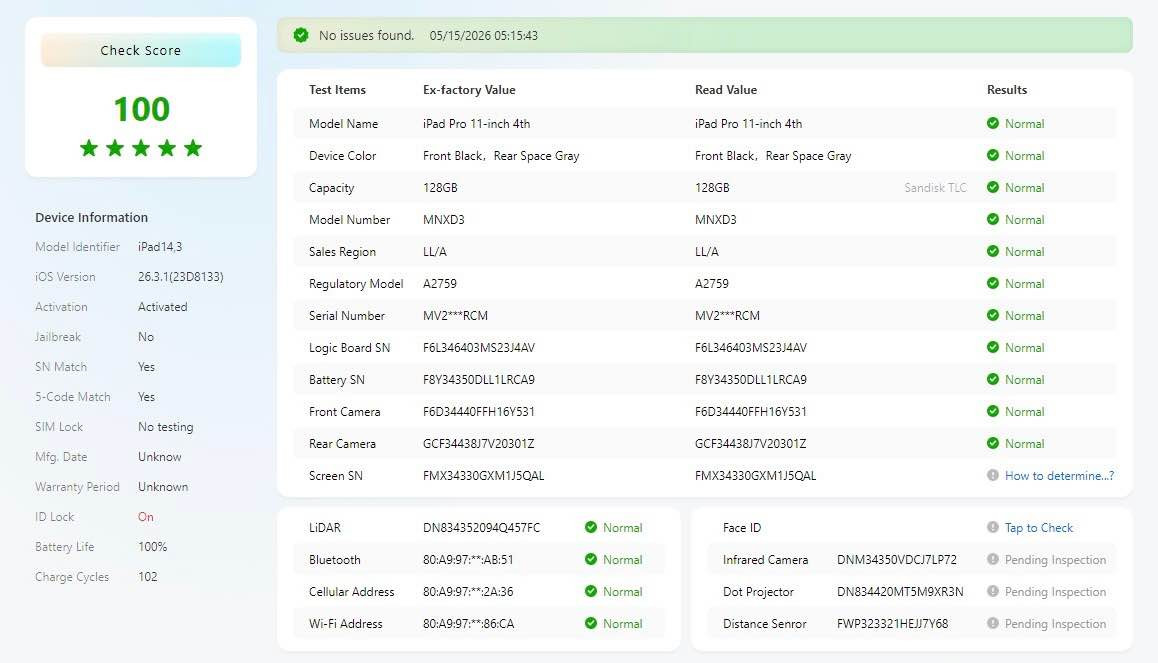Click the 'Sandisk TLC' storage label
This screenshot has height=663, width=1158.
coord(935,188)
